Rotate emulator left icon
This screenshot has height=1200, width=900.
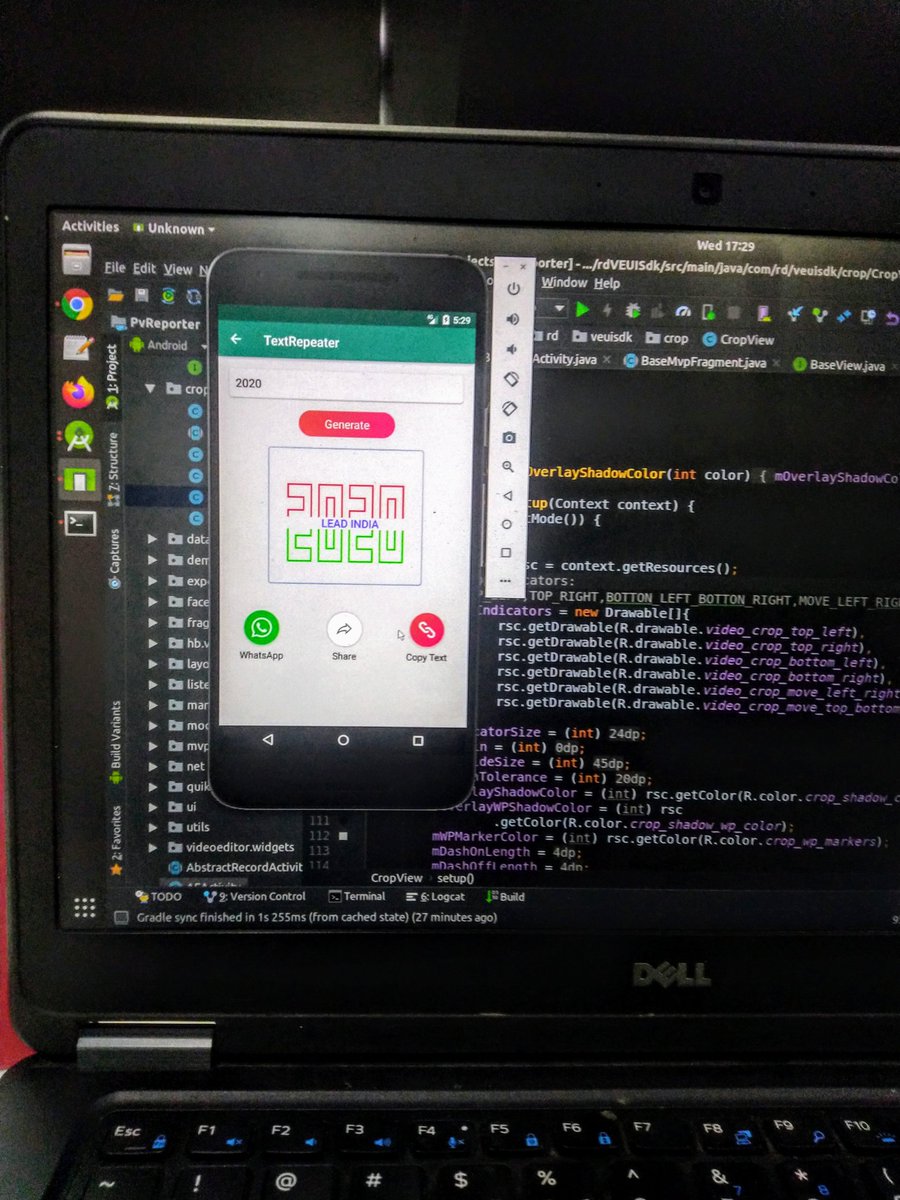click(x=510, y=379)
